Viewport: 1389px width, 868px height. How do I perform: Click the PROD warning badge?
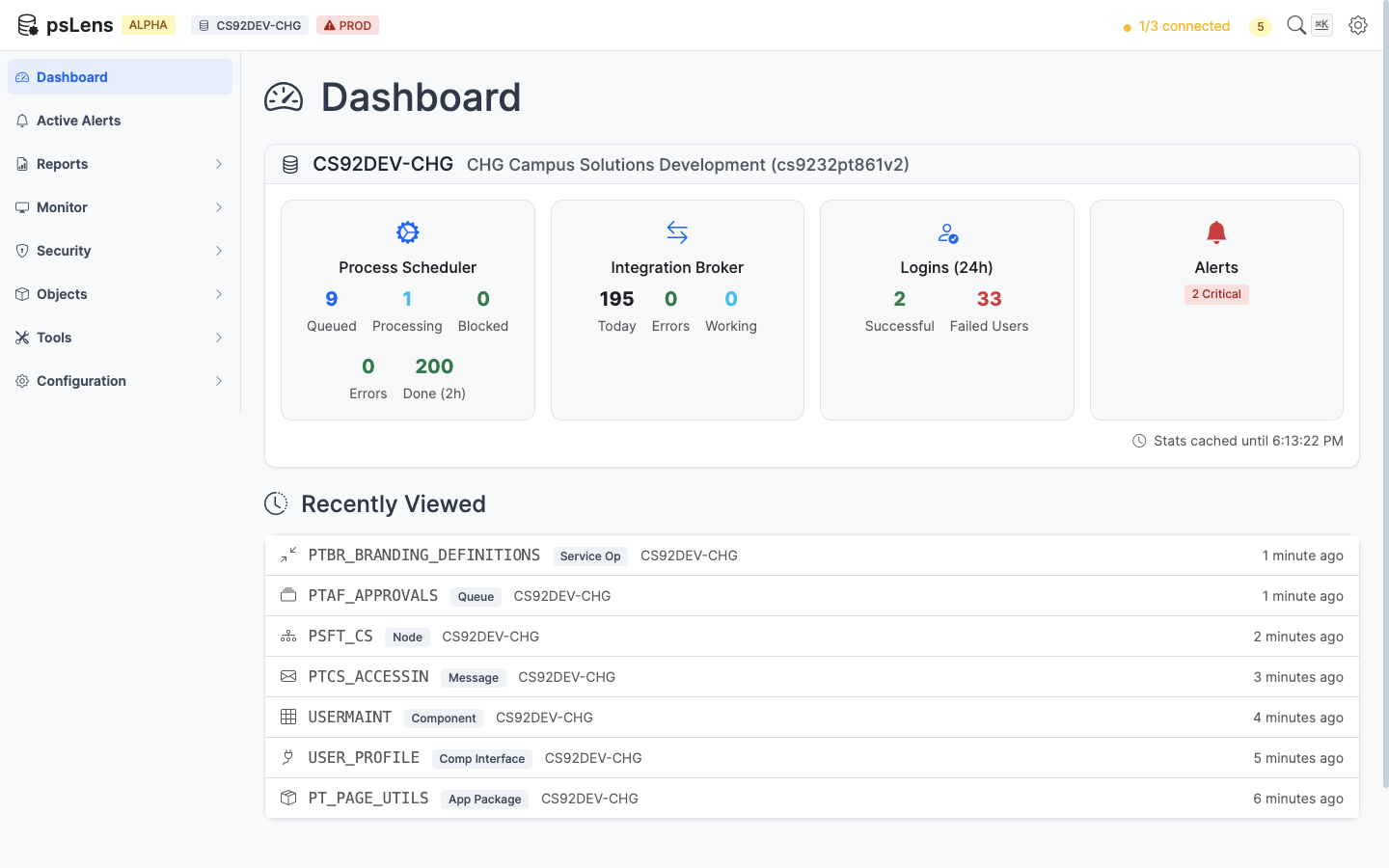347,25
